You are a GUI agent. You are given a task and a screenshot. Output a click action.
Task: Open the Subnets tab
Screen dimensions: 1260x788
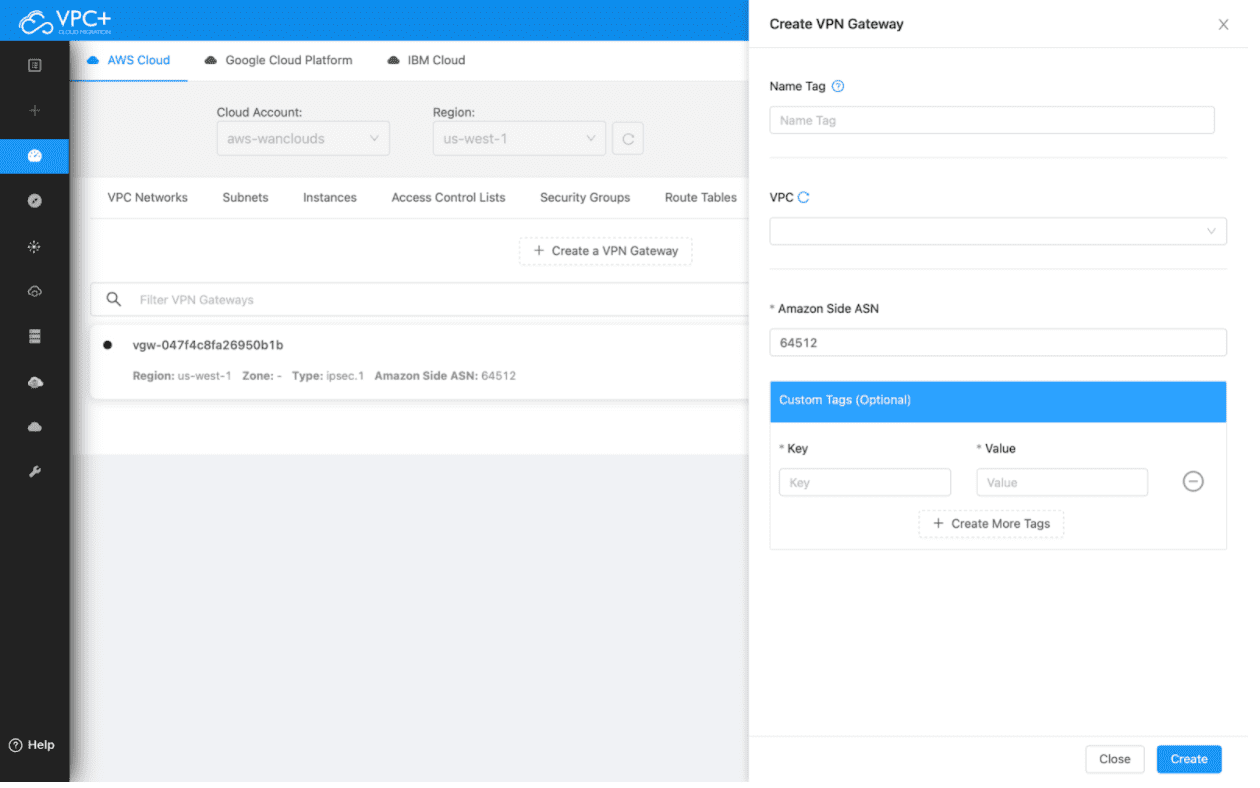point(245,197)
